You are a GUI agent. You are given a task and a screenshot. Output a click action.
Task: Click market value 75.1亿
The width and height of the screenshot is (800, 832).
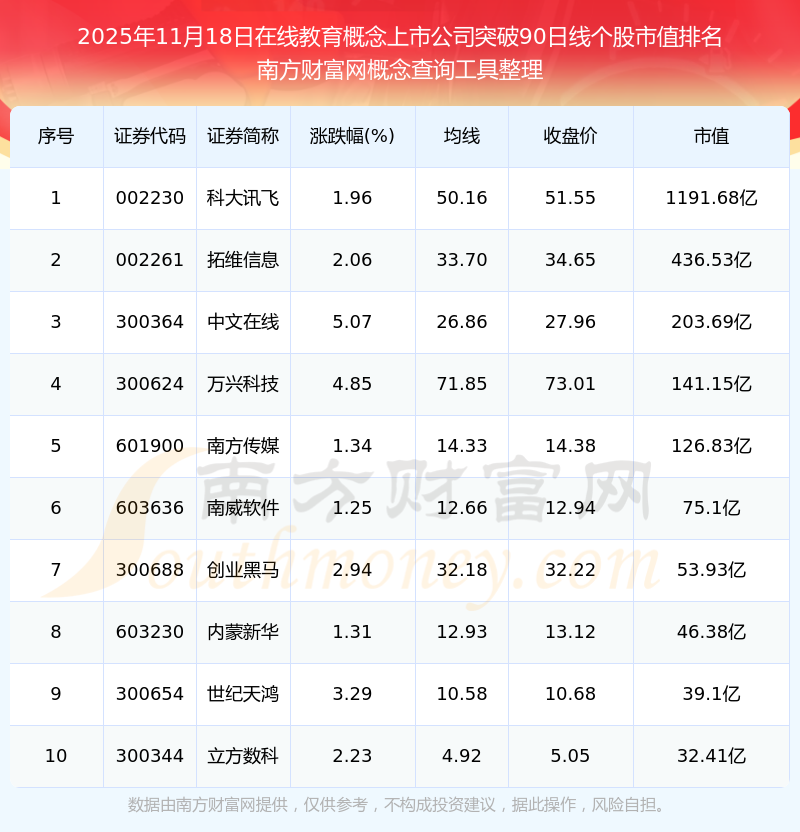[711, 508]
